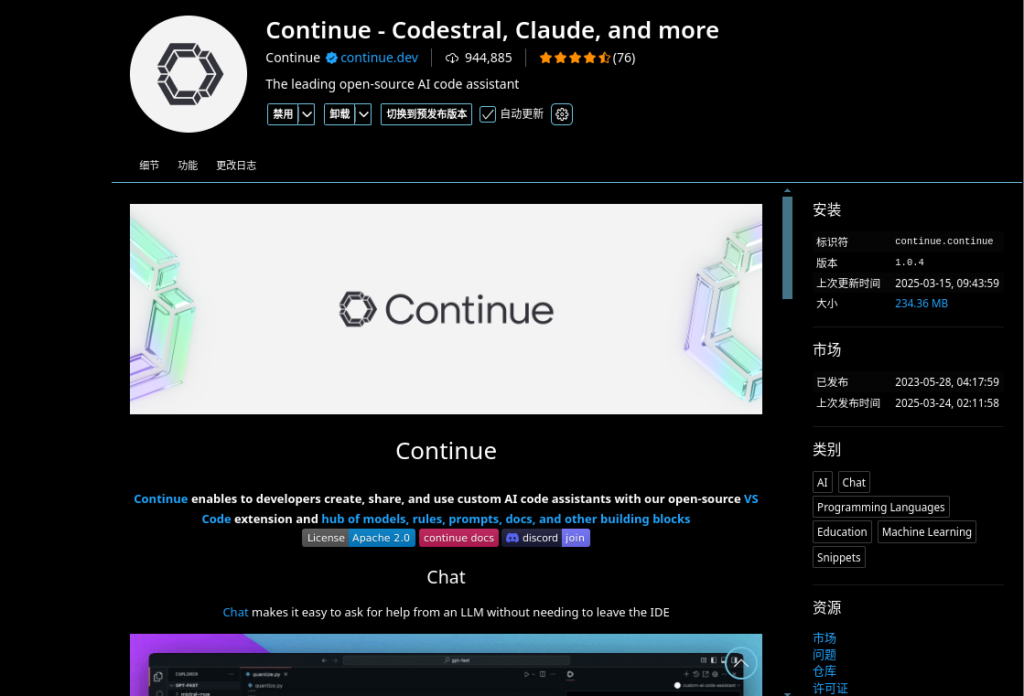Click the 资源 section heading

point(827,607)
